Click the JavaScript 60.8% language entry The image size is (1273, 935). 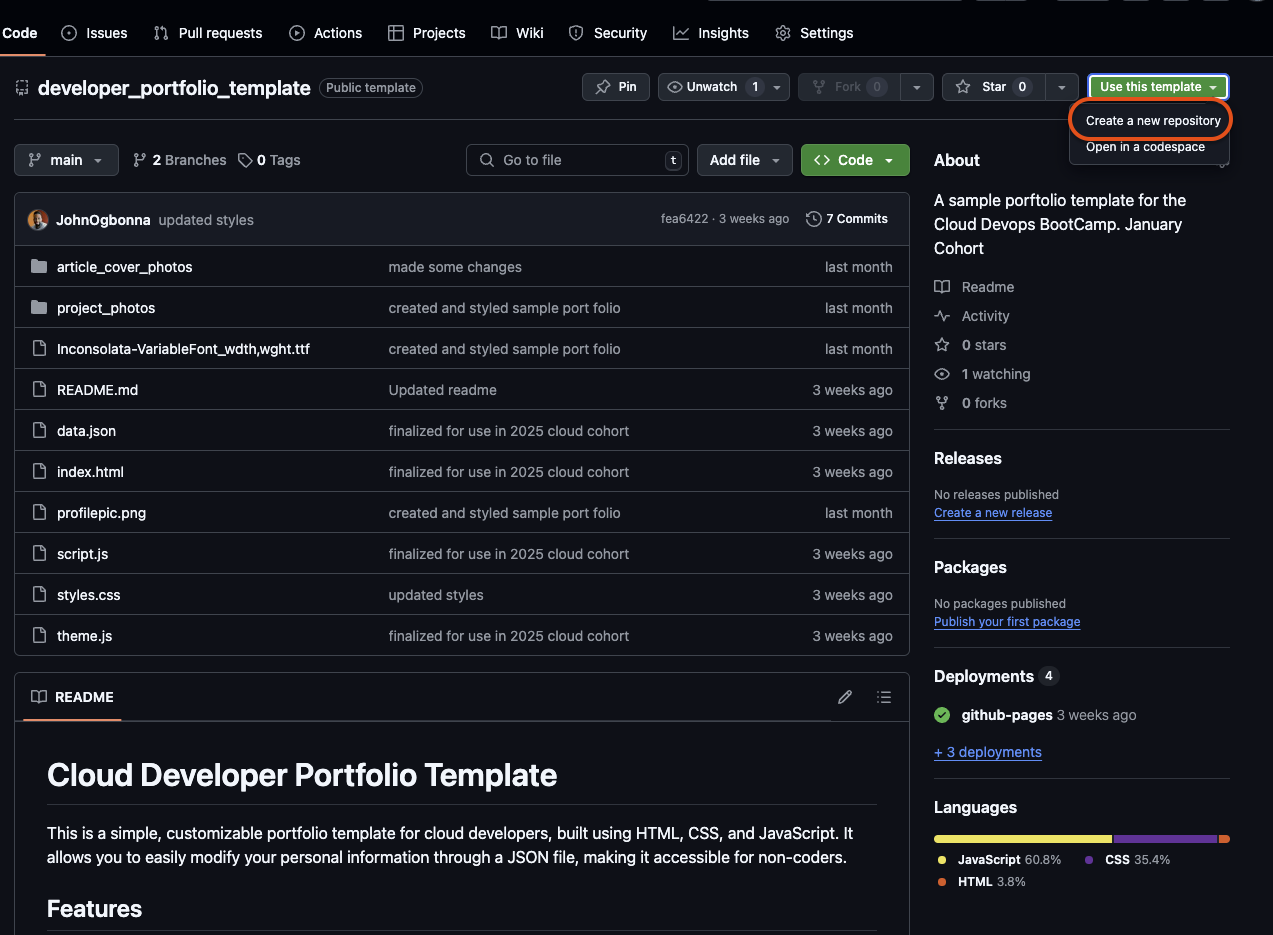999,860
